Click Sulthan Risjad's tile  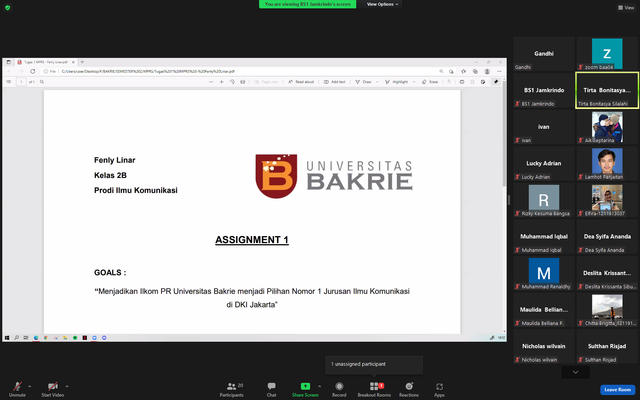pos(607,346)
